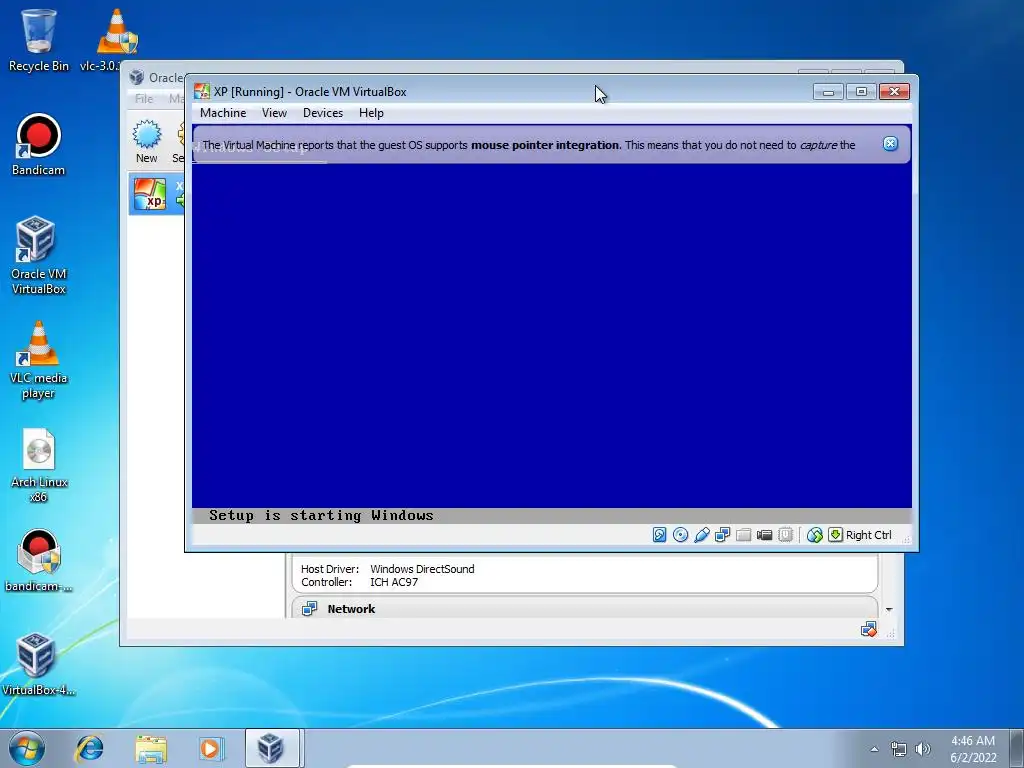Maximize the XP virtual machine window

[861, 91]
